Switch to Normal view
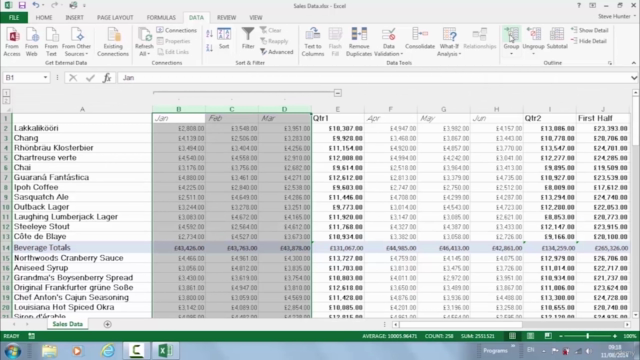Image resolution: width=640 pixels, height=360 pixels. pyautogui.click(x=512, y=336)
